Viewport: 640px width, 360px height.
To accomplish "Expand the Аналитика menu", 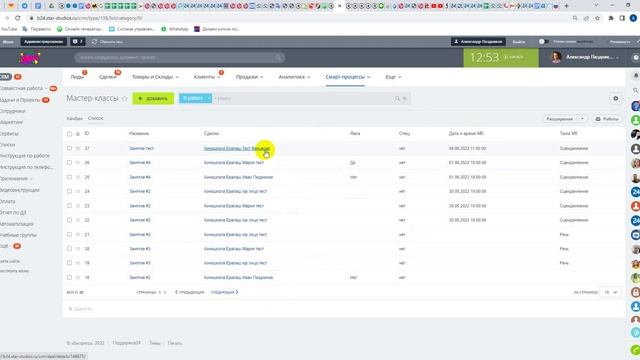I will coord(294,77).
